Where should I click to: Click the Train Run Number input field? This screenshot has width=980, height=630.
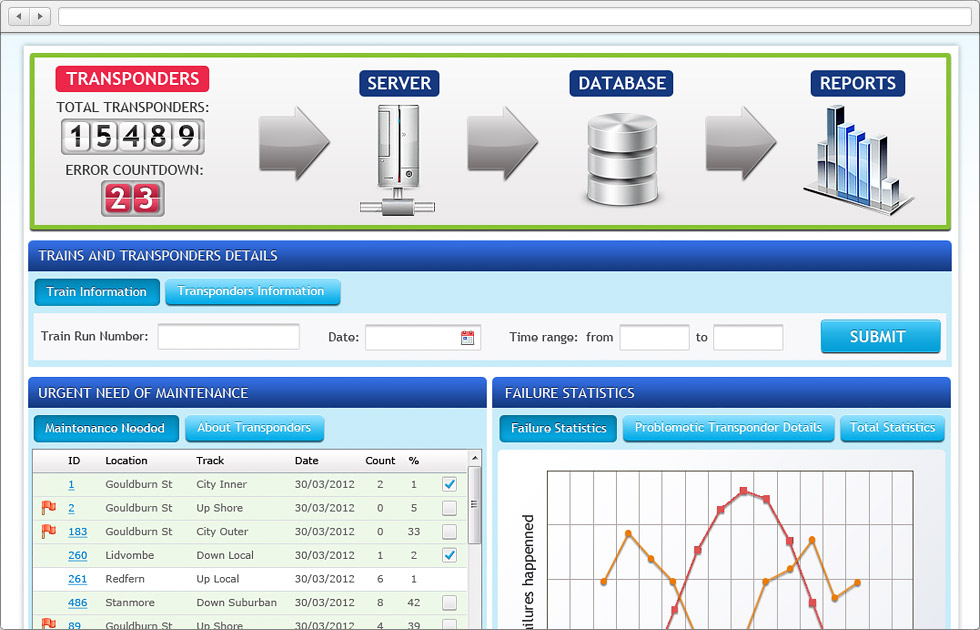229,337
